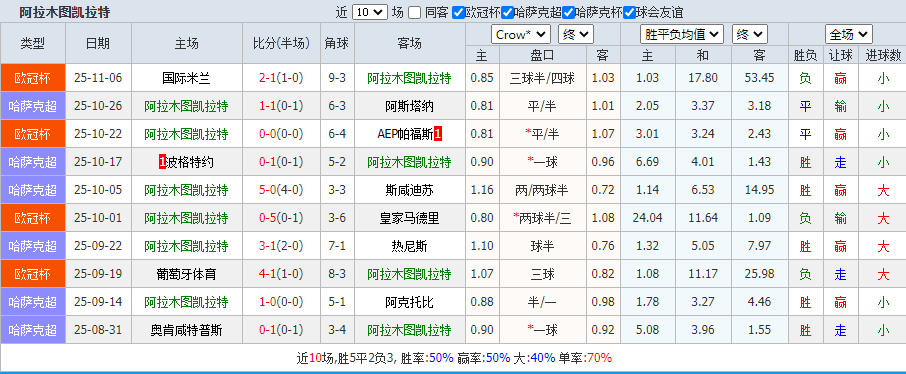Click the 盘口 column header
Viewport: 906px width, 374px height.
(543, 55)
